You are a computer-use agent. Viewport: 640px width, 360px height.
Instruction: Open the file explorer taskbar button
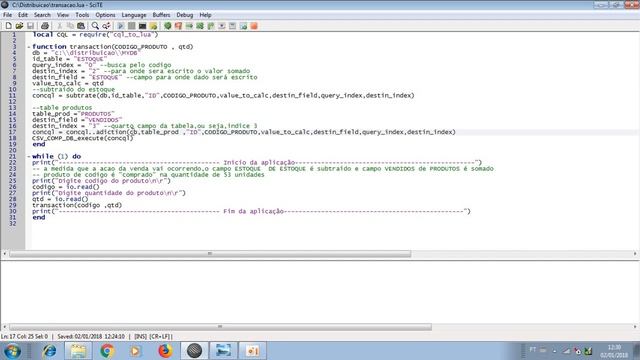[x=78, y=351]
